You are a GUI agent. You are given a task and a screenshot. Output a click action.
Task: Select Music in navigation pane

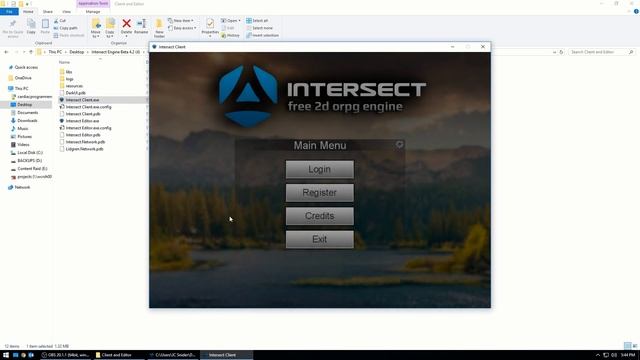(22, 129)
